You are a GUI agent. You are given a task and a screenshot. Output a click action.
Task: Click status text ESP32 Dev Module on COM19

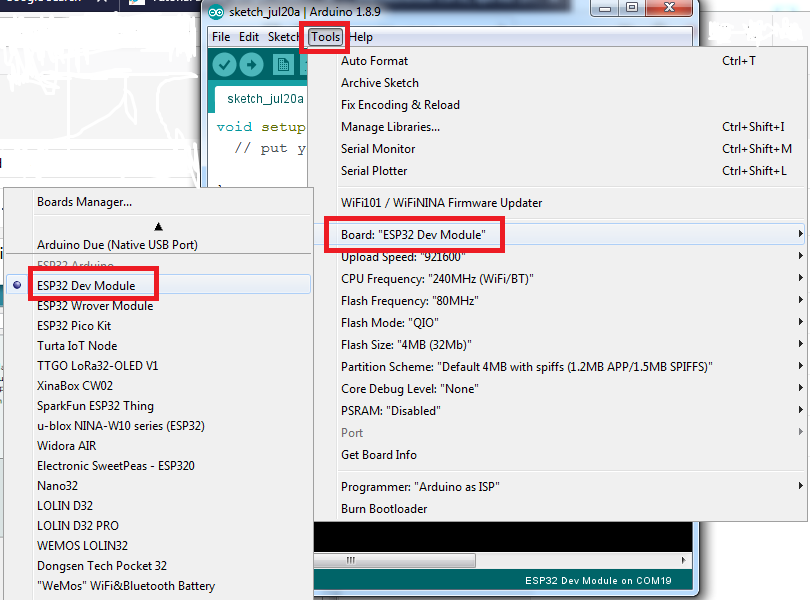coord(598,581)
